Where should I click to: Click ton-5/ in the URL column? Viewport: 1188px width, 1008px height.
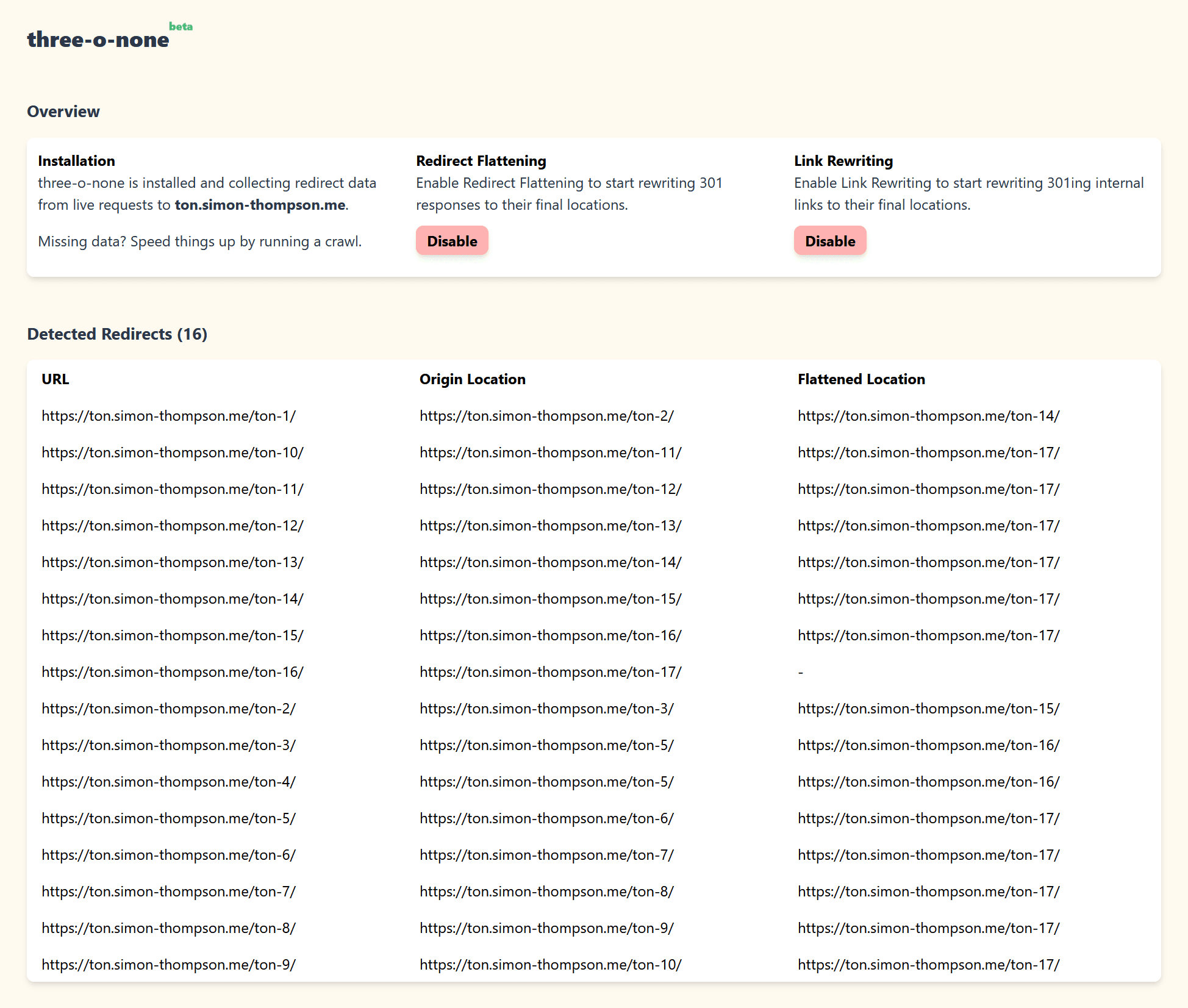(169, 818)
